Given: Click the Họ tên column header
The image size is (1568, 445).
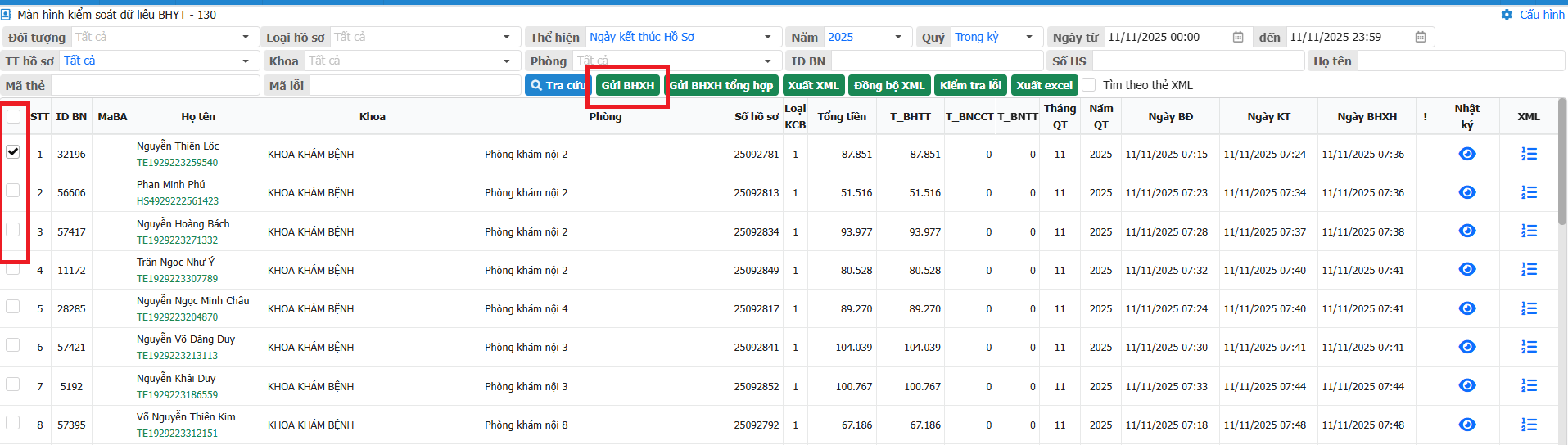Looking at the screenshot, I should (x=198, y=117).
